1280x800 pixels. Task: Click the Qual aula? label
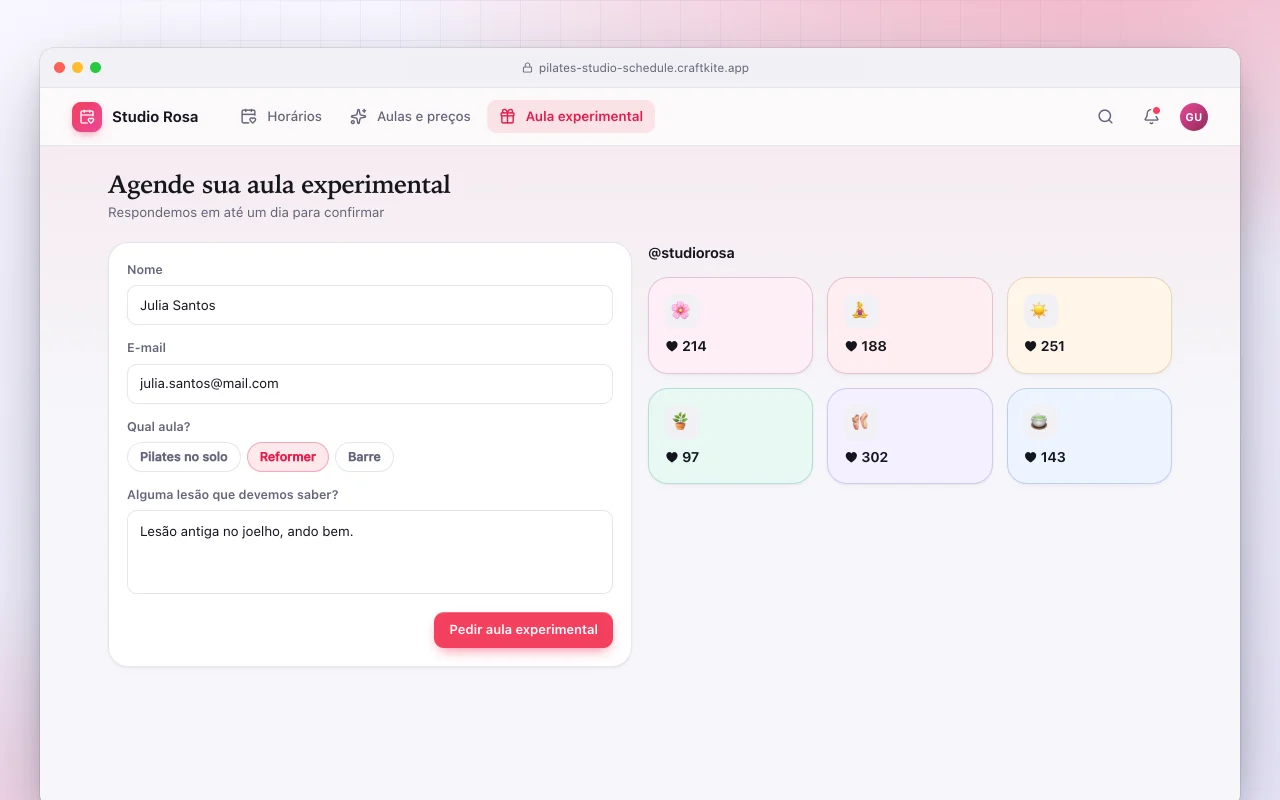[x=158, y=427]
